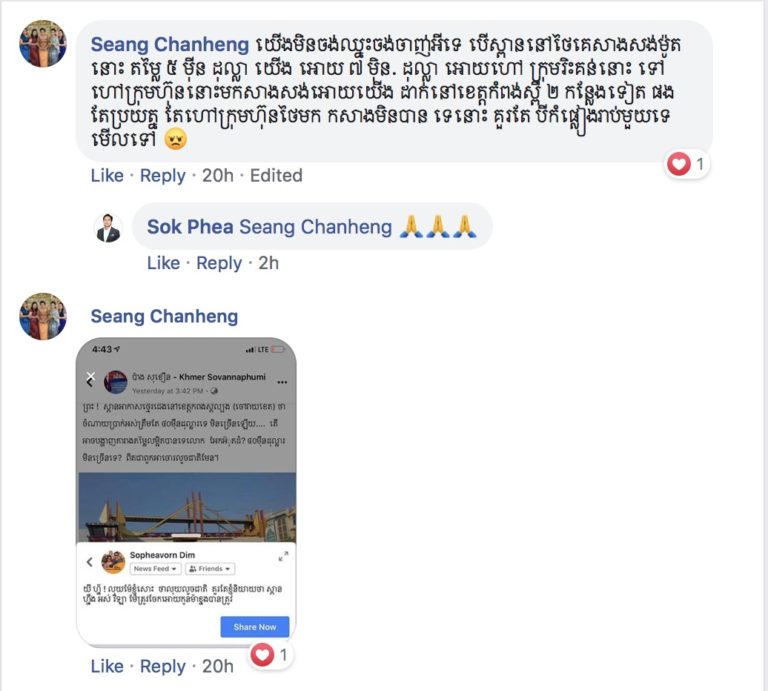Viewport: 768px width, 691px height.
Task: Click the back chevron beside Sopheavorn Dim
Action: 90,562
